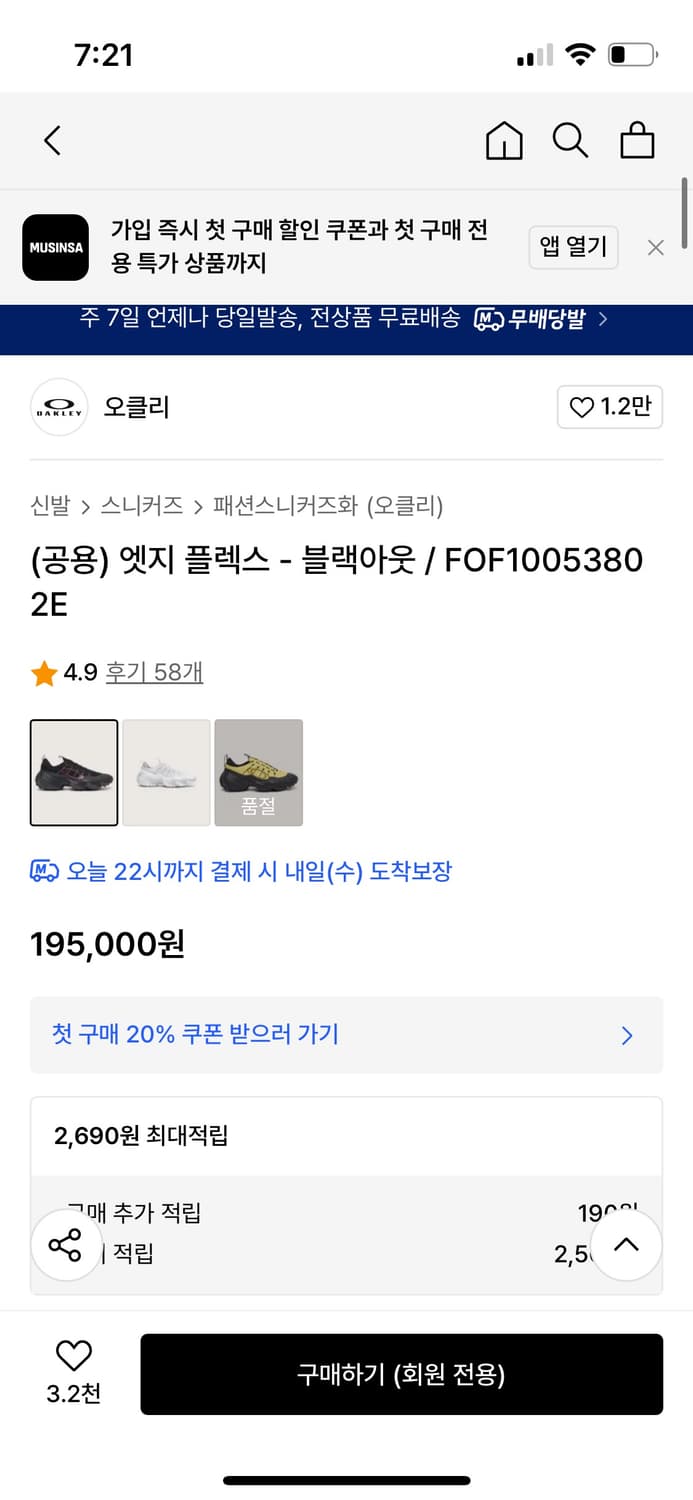This screenshot has height=1500, width=693.
Task: Tap the back arrow
Action: click(52, 141)
